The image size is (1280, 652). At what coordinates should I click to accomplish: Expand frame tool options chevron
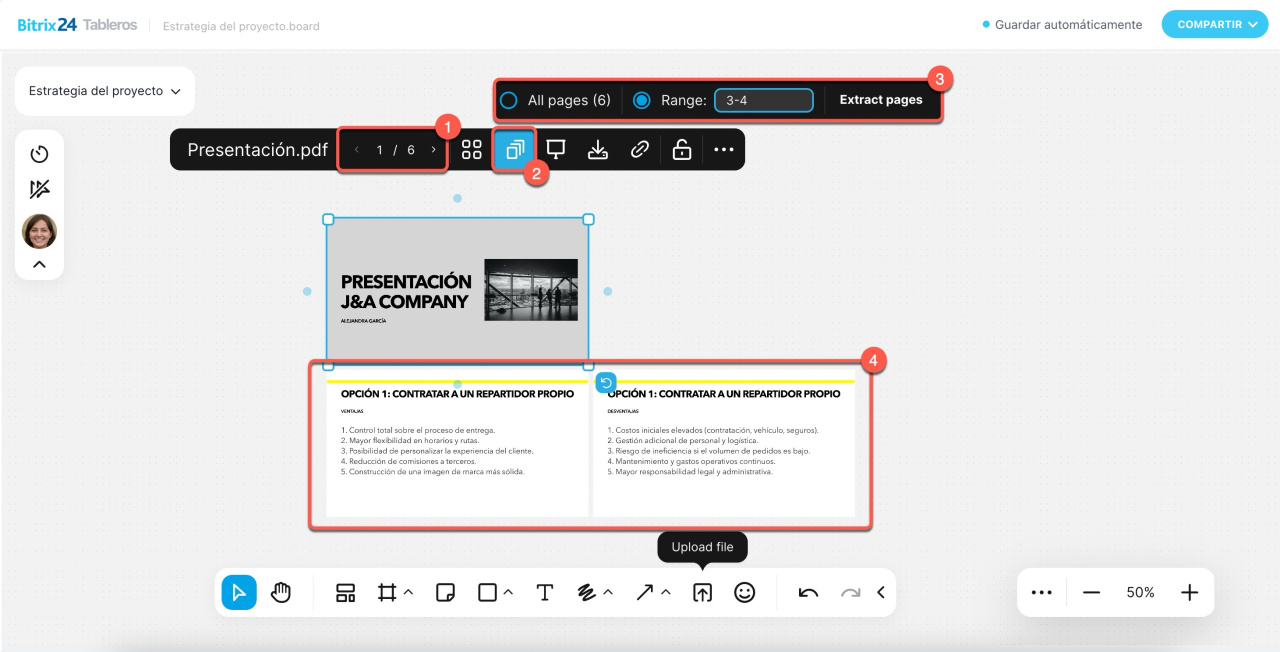click(x=408, y=593)
